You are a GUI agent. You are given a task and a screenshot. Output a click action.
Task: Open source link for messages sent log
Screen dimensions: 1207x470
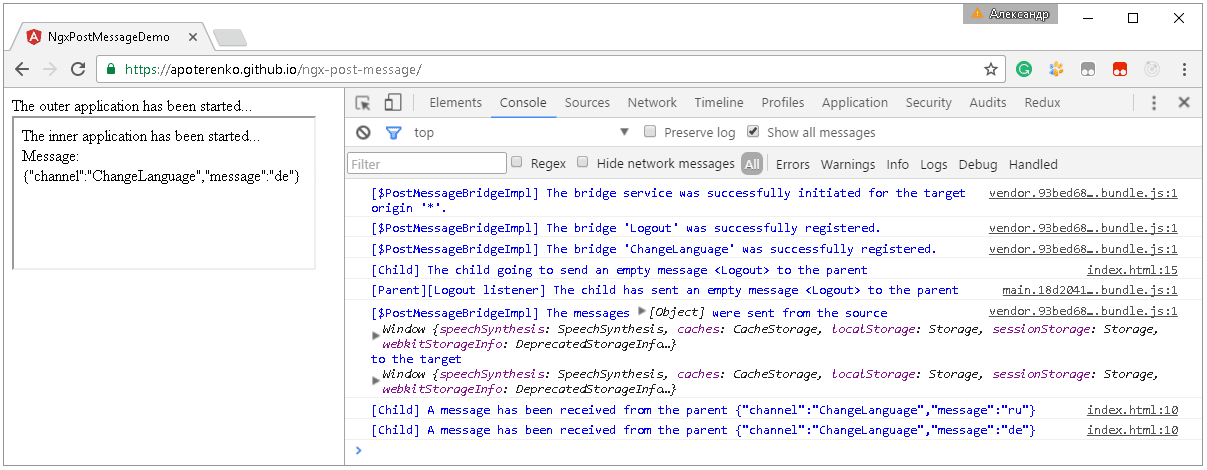tap(1083, 312)
